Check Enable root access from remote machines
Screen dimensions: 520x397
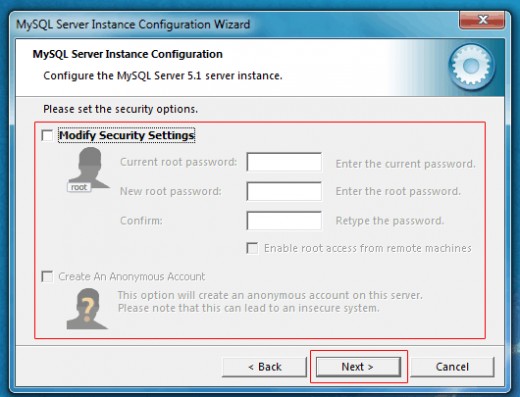click(252, 248)
